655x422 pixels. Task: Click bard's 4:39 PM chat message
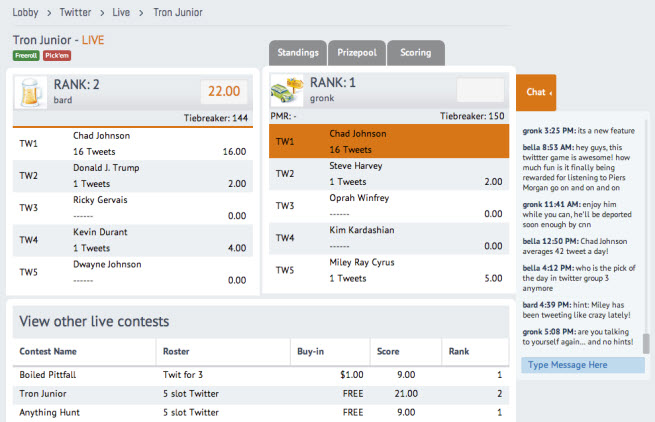pyautogui.click(x=576, y=310)
